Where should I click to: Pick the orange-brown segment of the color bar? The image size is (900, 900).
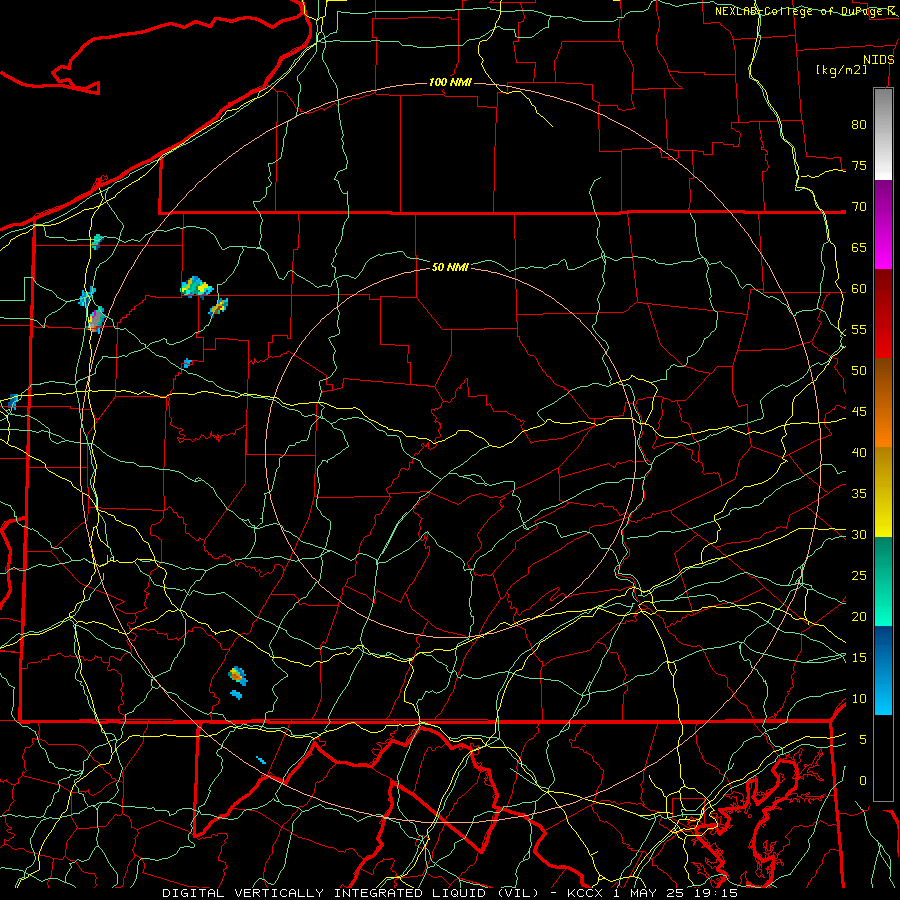(883, 402)
